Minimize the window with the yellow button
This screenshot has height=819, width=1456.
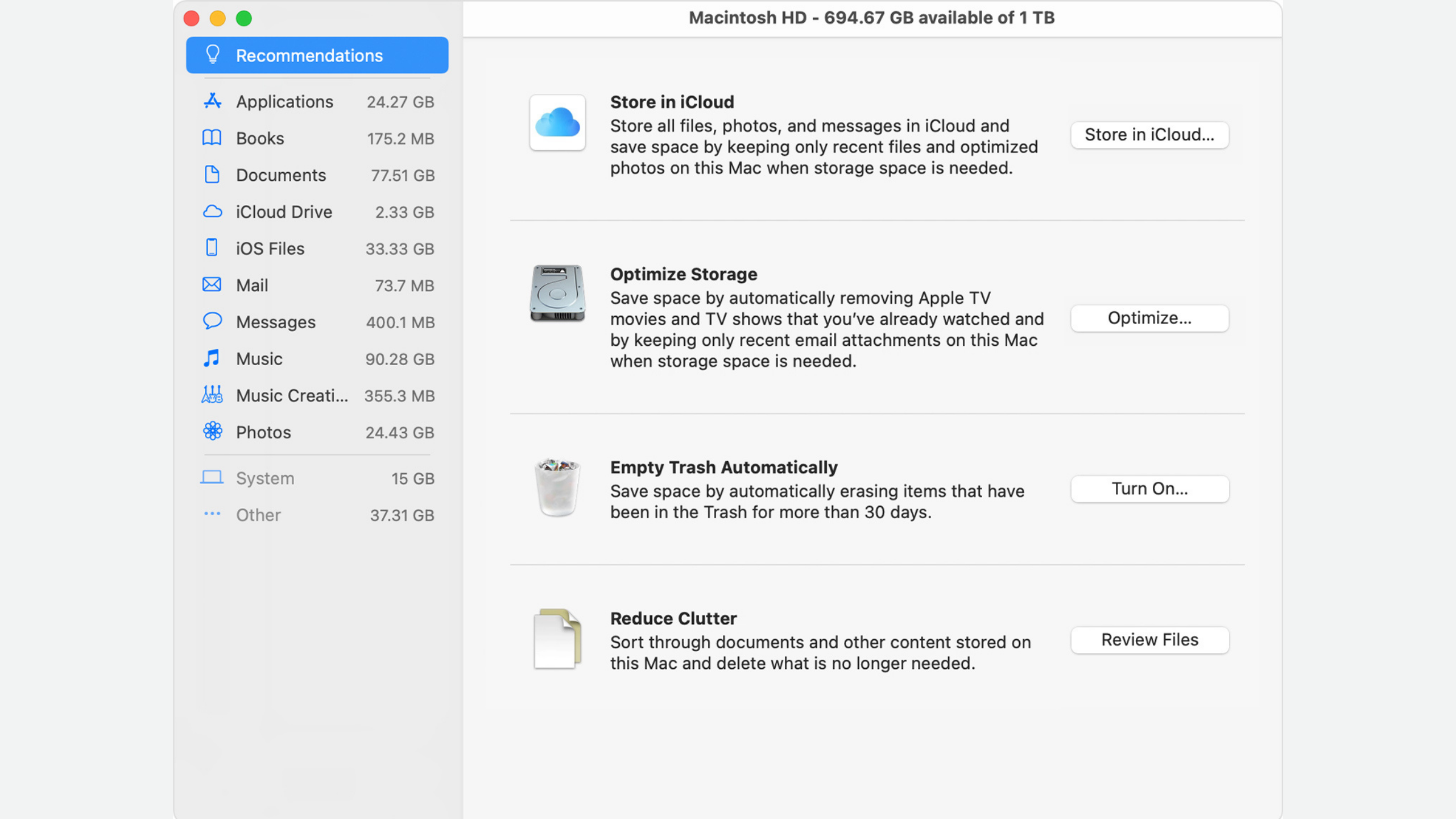pyautogui.click(x=218, y=18)
